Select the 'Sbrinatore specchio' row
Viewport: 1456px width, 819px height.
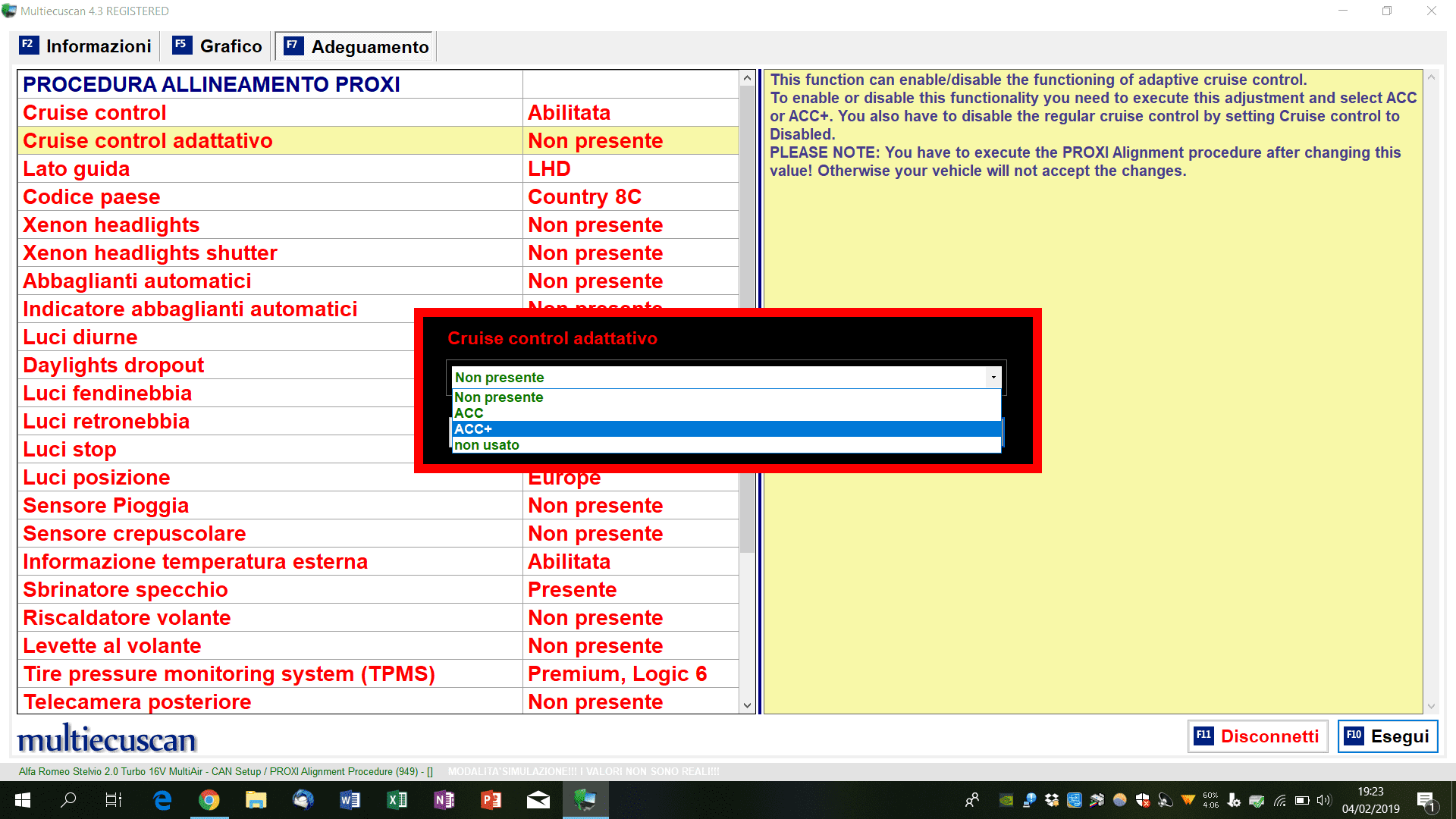point(378,589)
